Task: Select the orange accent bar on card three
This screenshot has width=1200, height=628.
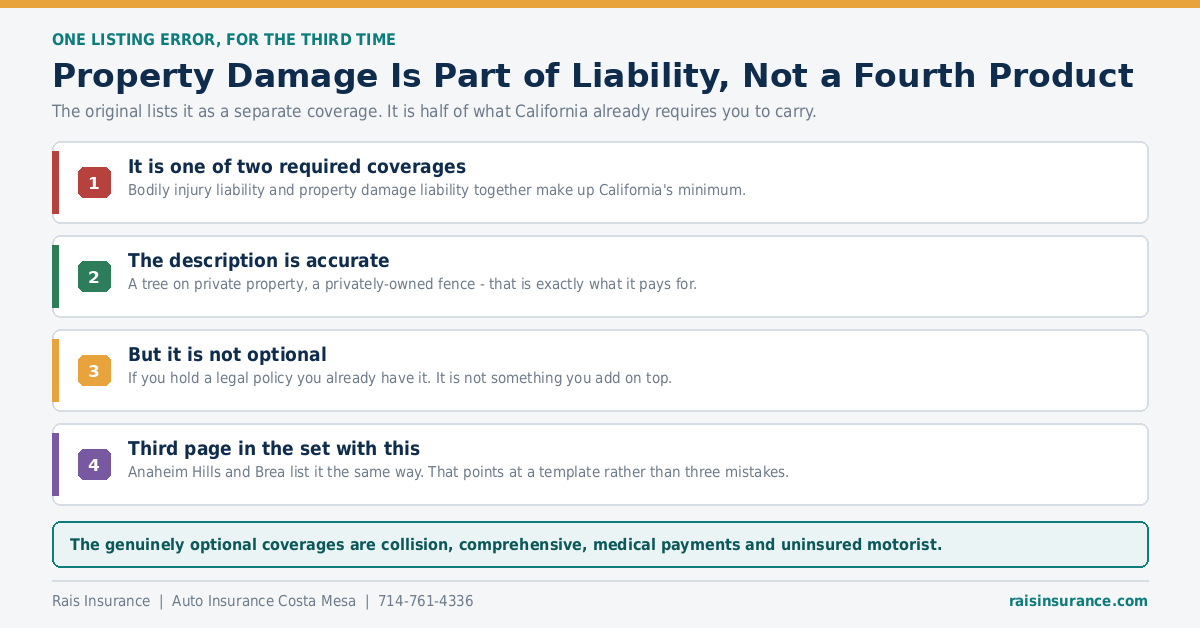Action: [55, 370]
